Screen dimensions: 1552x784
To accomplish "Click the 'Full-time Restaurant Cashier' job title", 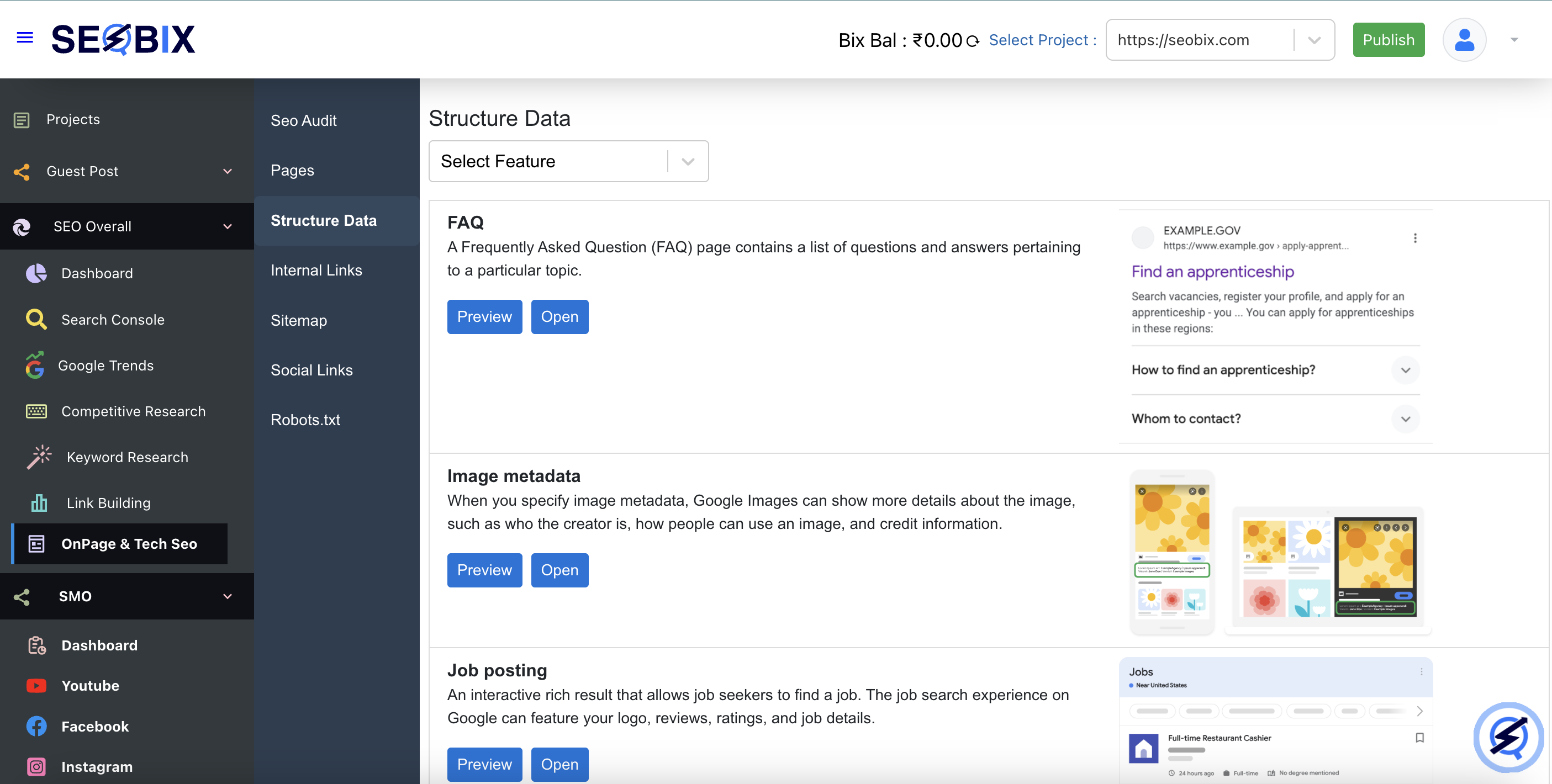I will [x=1219, y=738].
